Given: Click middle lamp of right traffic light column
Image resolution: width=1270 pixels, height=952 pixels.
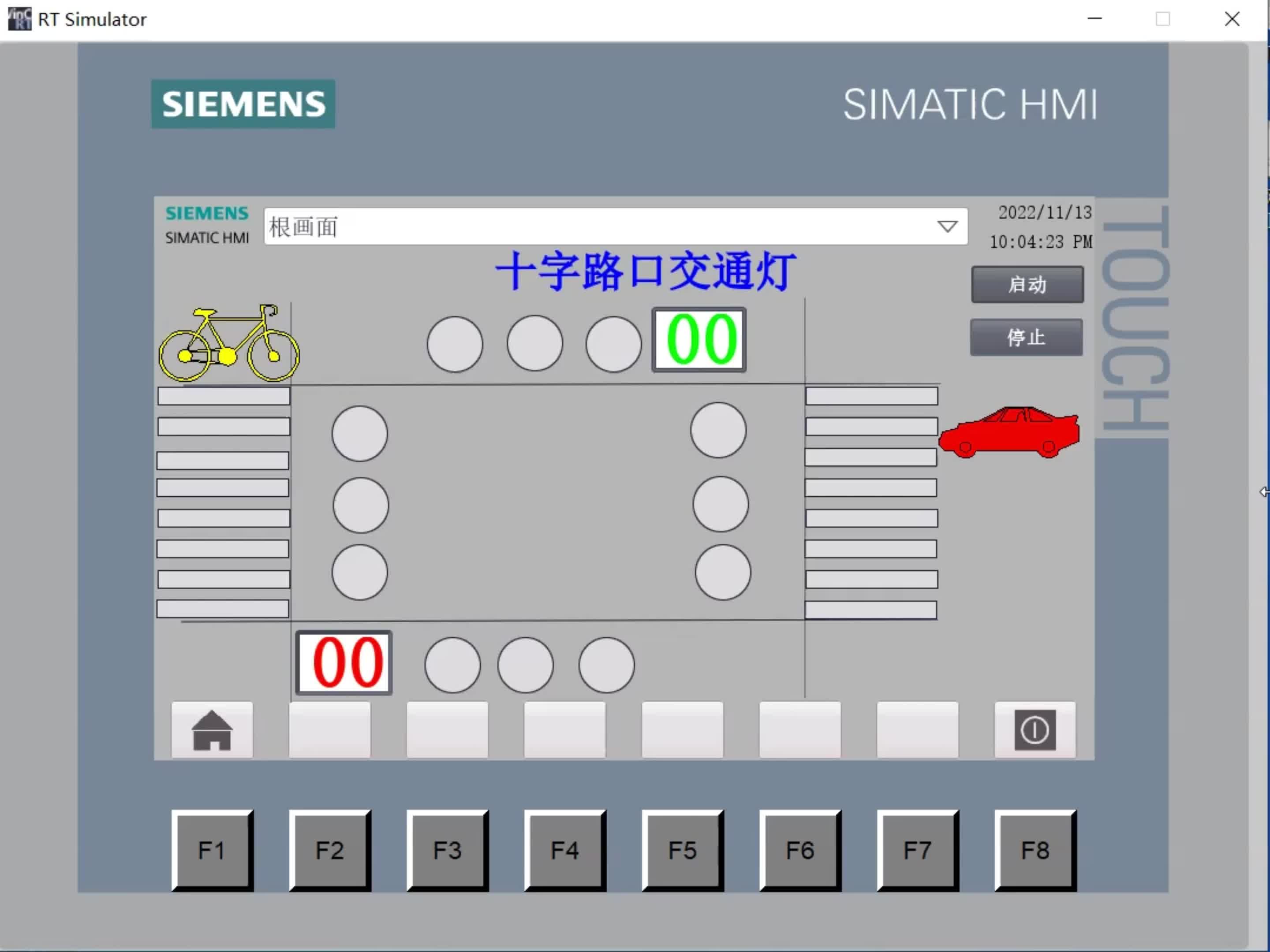Looking at the screenshot, I should pyautogui.click(x=720, y=504).
